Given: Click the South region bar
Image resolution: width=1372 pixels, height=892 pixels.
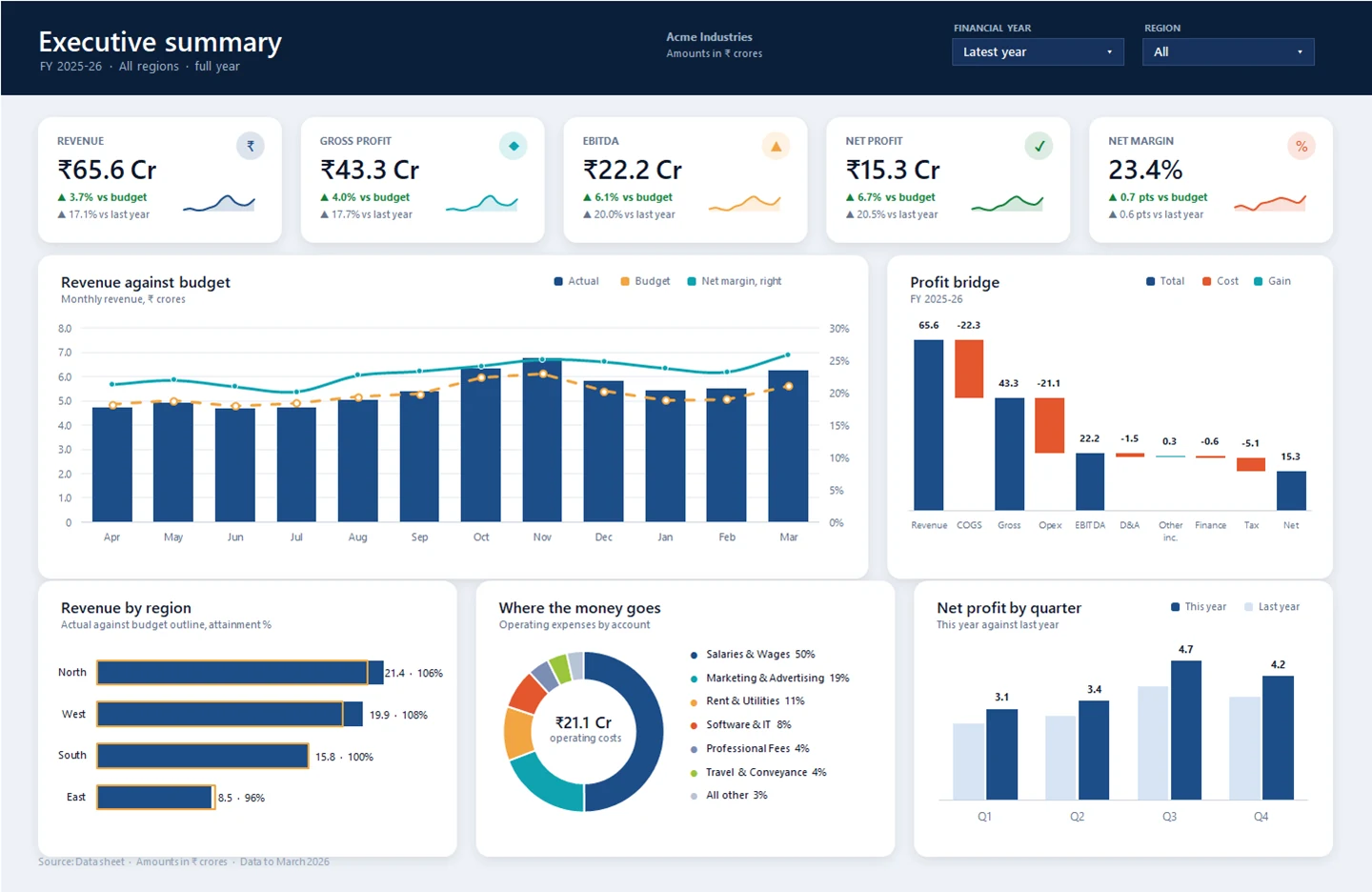Looking at the screenshot, I should pos(203,756).
